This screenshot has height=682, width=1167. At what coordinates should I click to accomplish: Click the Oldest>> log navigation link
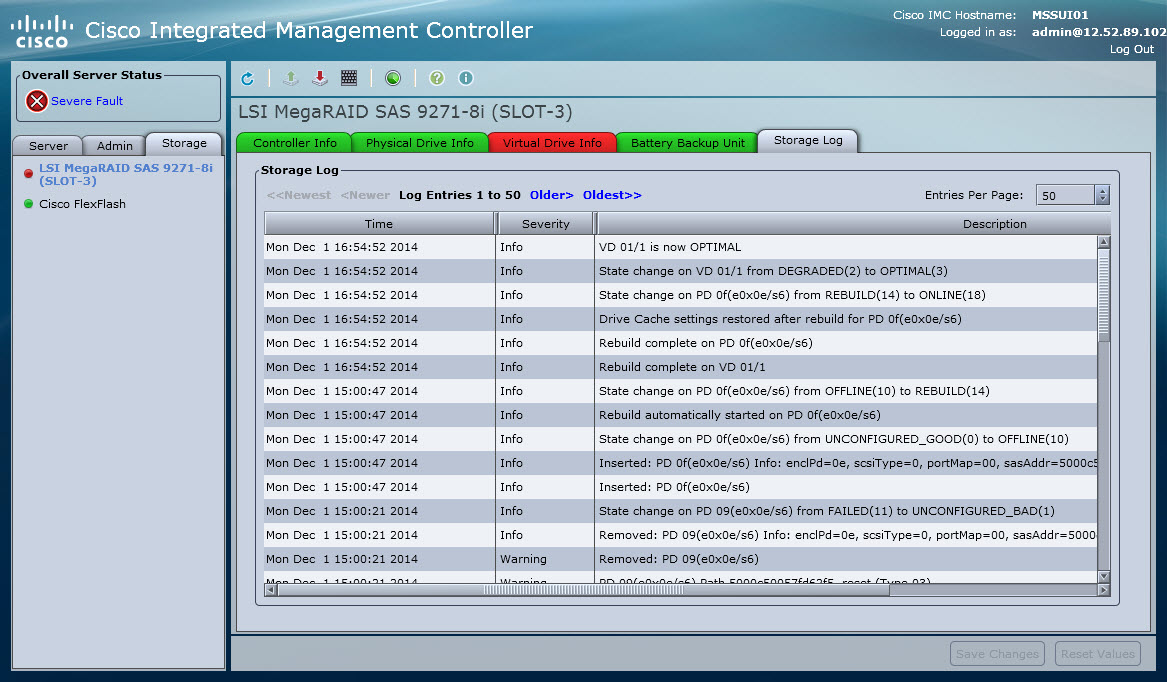pyautogui.click(x=612, y=195)
